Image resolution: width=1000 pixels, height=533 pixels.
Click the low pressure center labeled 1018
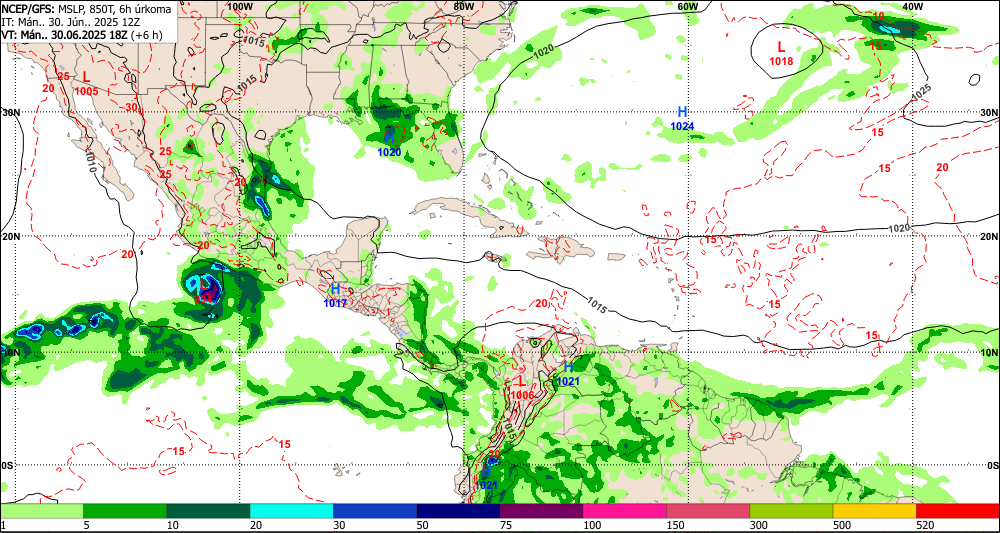781,53
